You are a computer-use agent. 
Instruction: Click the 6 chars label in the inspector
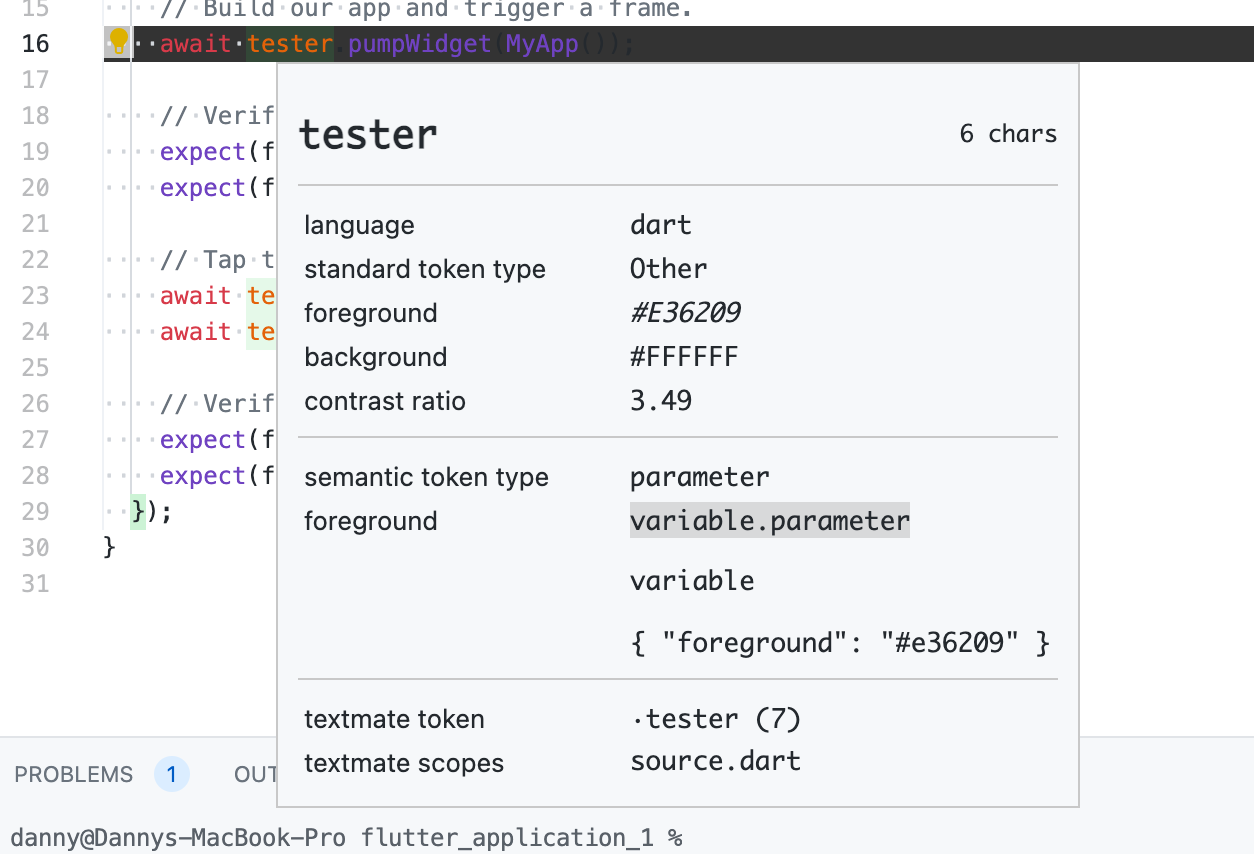click(x=1007, y=133)
